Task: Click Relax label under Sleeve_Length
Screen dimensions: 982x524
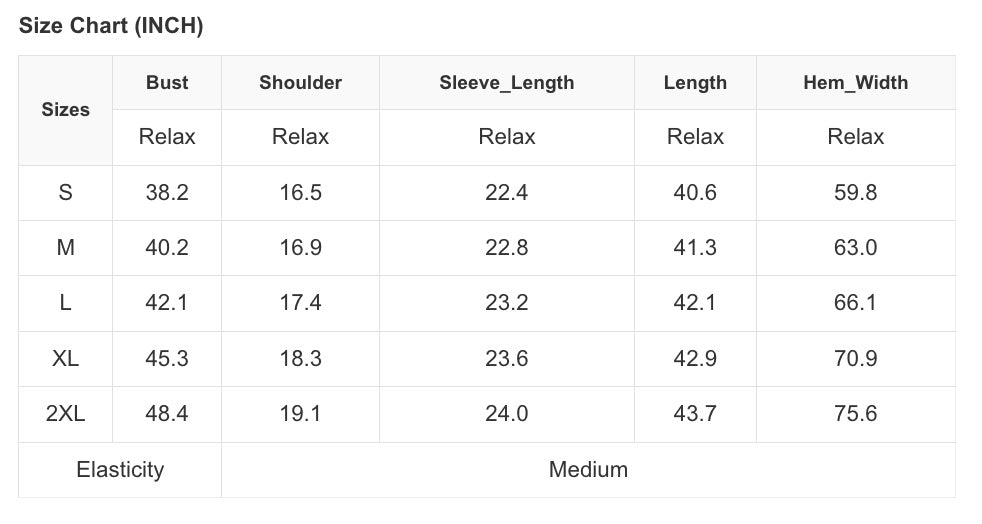Action: click(506, 137)
